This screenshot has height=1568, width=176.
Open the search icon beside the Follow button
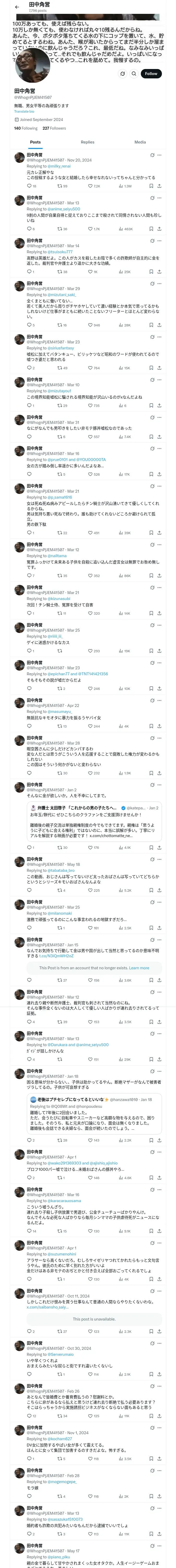click(x=133, y=74)
